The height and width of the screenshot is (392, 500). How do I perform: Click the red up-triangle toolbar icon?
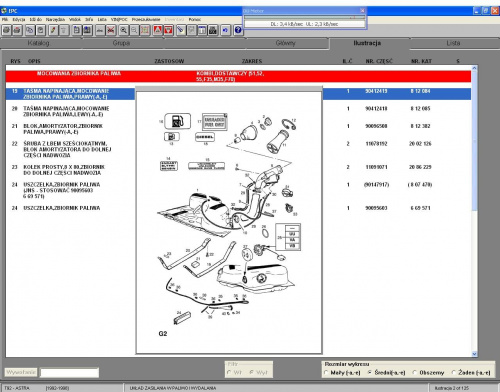158,30
